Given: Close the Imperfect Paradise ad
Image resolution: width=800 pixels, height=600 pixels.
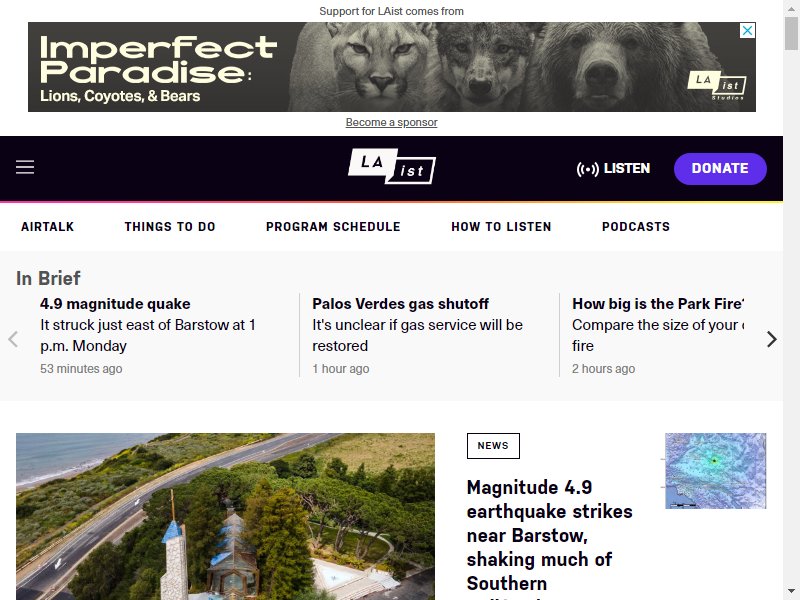Looking at the screenshot, I should (x=747, y=31).
